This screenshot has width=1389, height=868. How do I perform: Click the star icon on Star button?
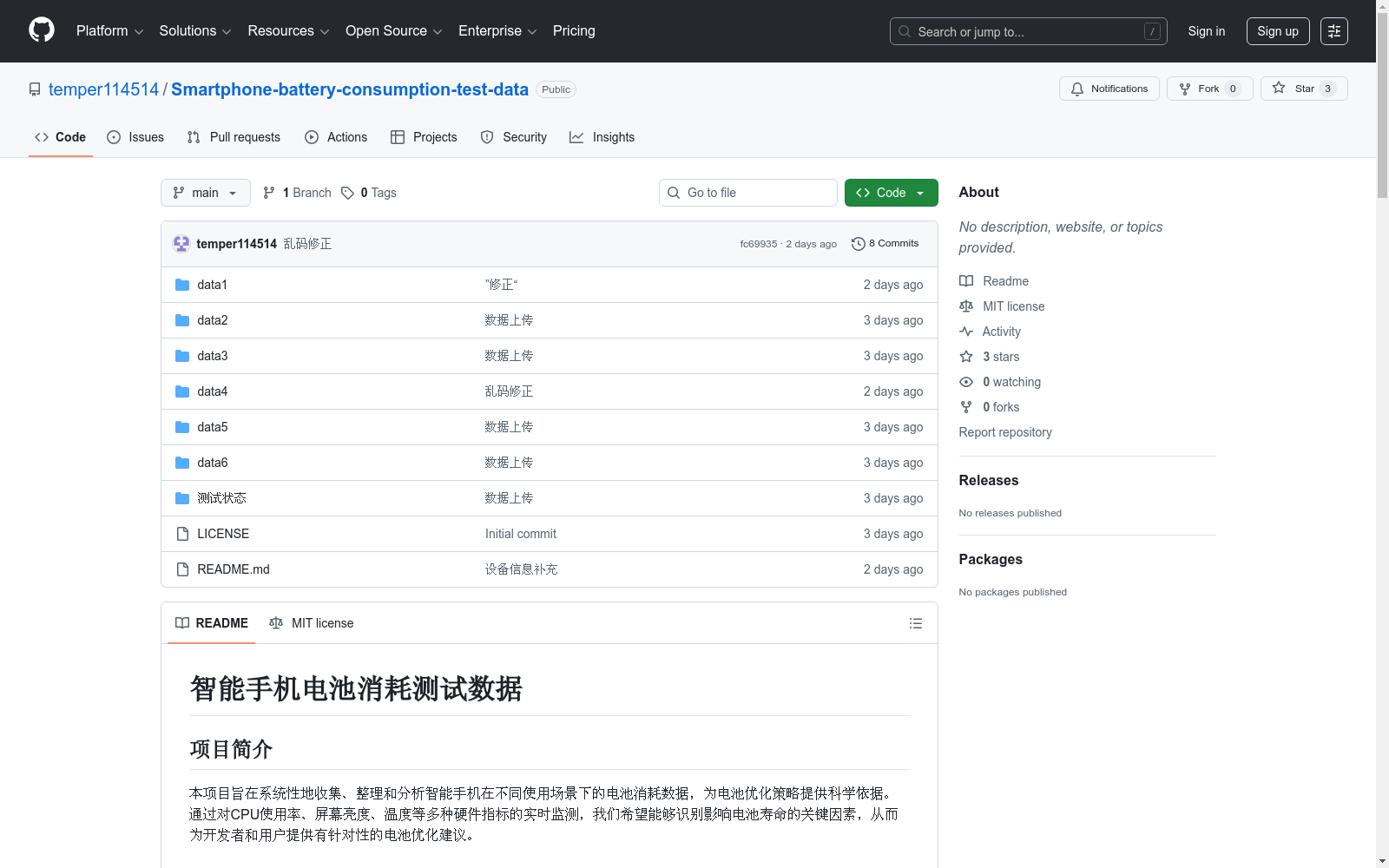point(1279,88)
